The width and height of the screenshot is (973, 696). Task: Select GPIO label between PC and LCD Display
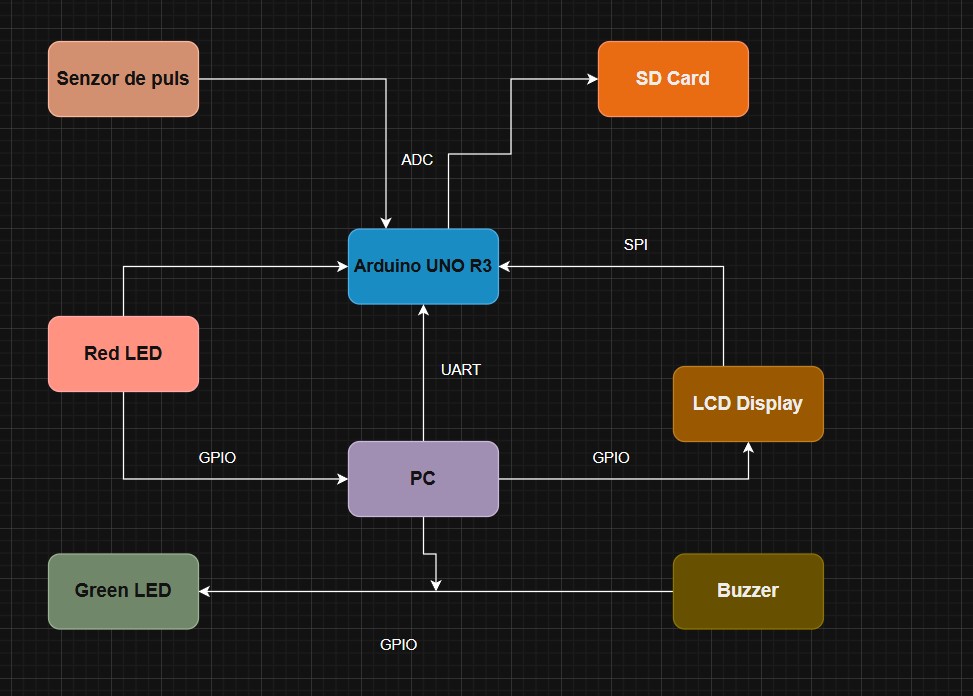610,458
